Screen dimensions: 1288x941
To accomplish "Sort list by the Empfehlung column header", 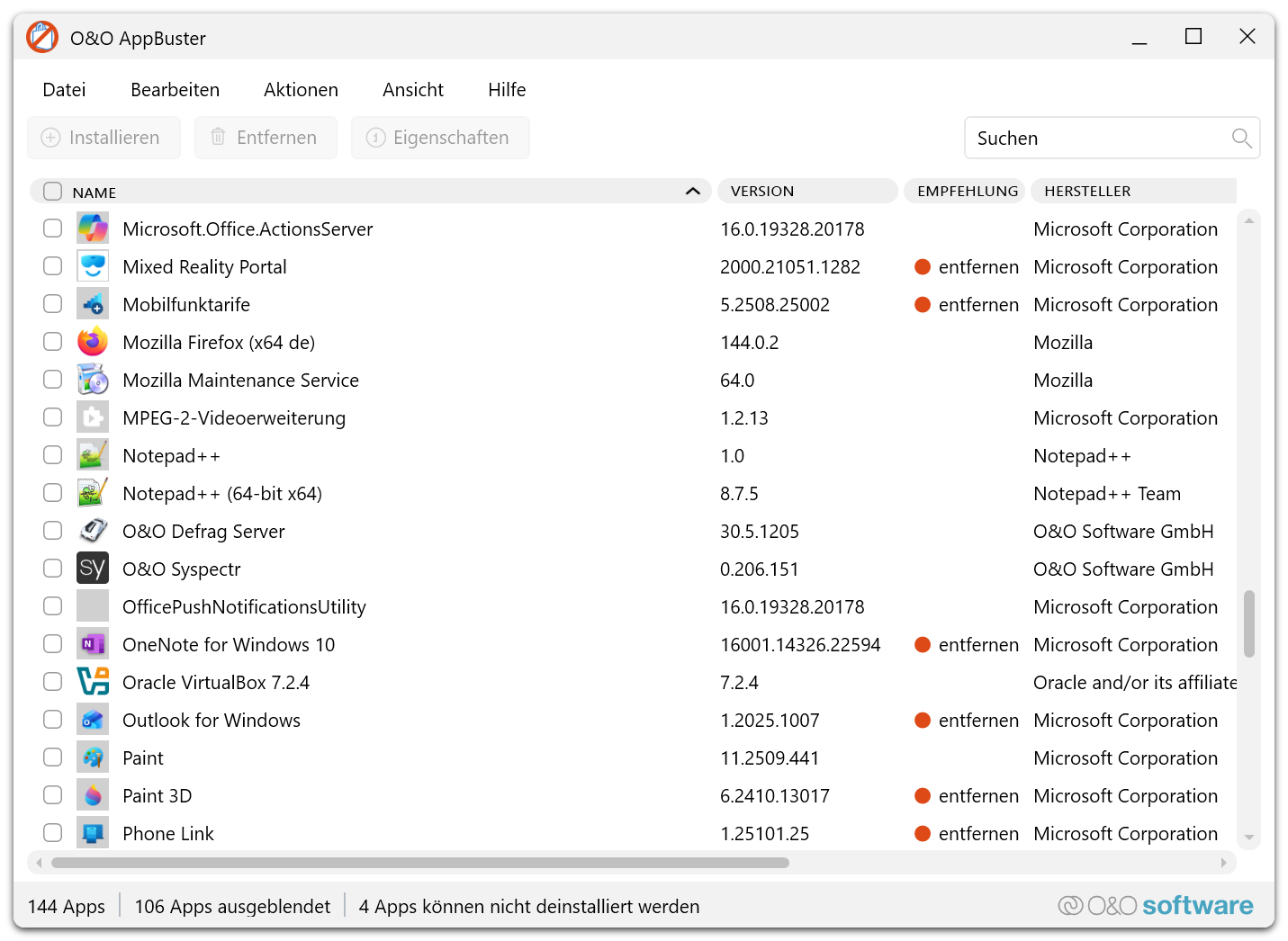I will click(x=967, y=192).
